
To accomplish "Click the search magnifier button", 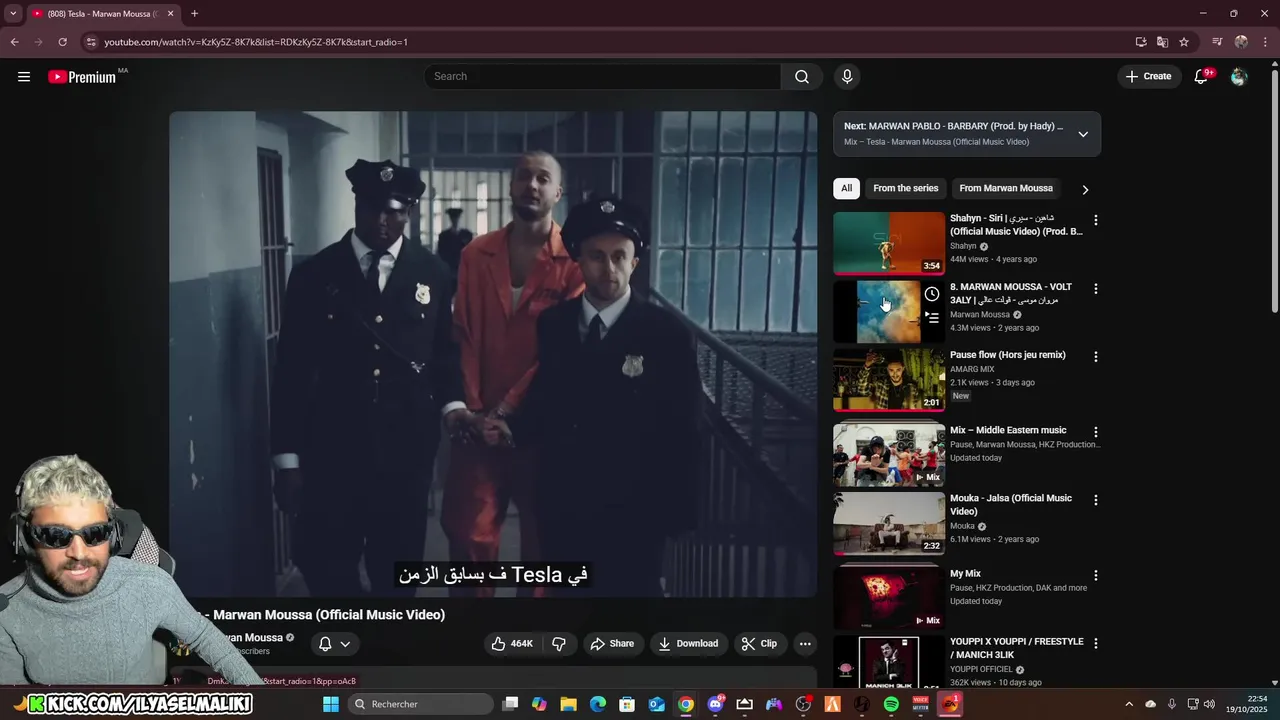I will [802, 76].
